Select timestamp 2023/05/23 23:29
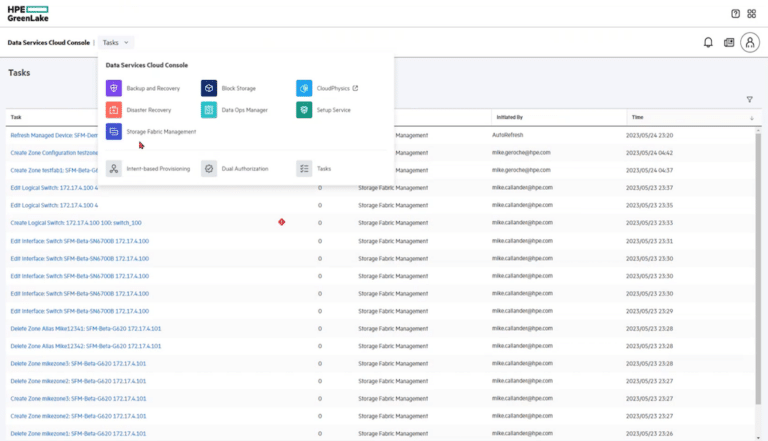 pyautogui.click(x=649, y=311)
